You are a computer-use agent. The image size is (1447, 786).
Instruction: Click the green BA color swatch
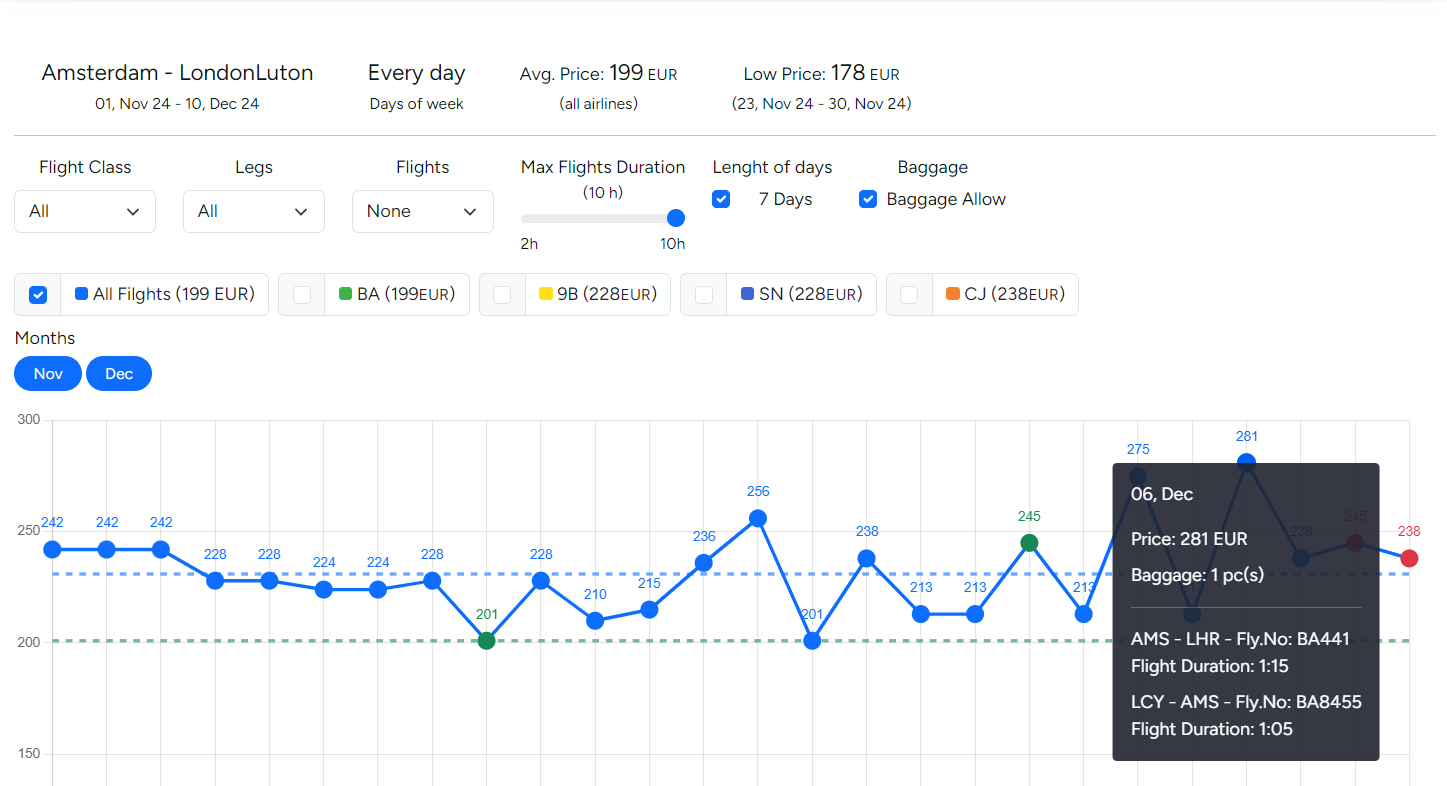coord(346,294)
